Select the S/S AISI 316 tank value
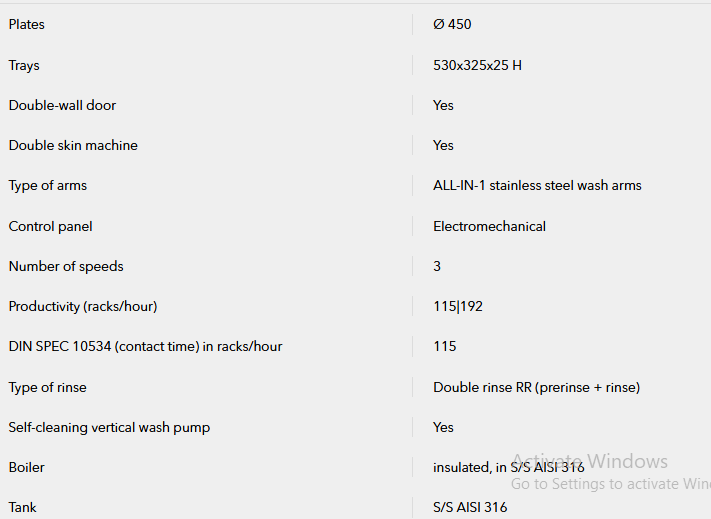 470,507
